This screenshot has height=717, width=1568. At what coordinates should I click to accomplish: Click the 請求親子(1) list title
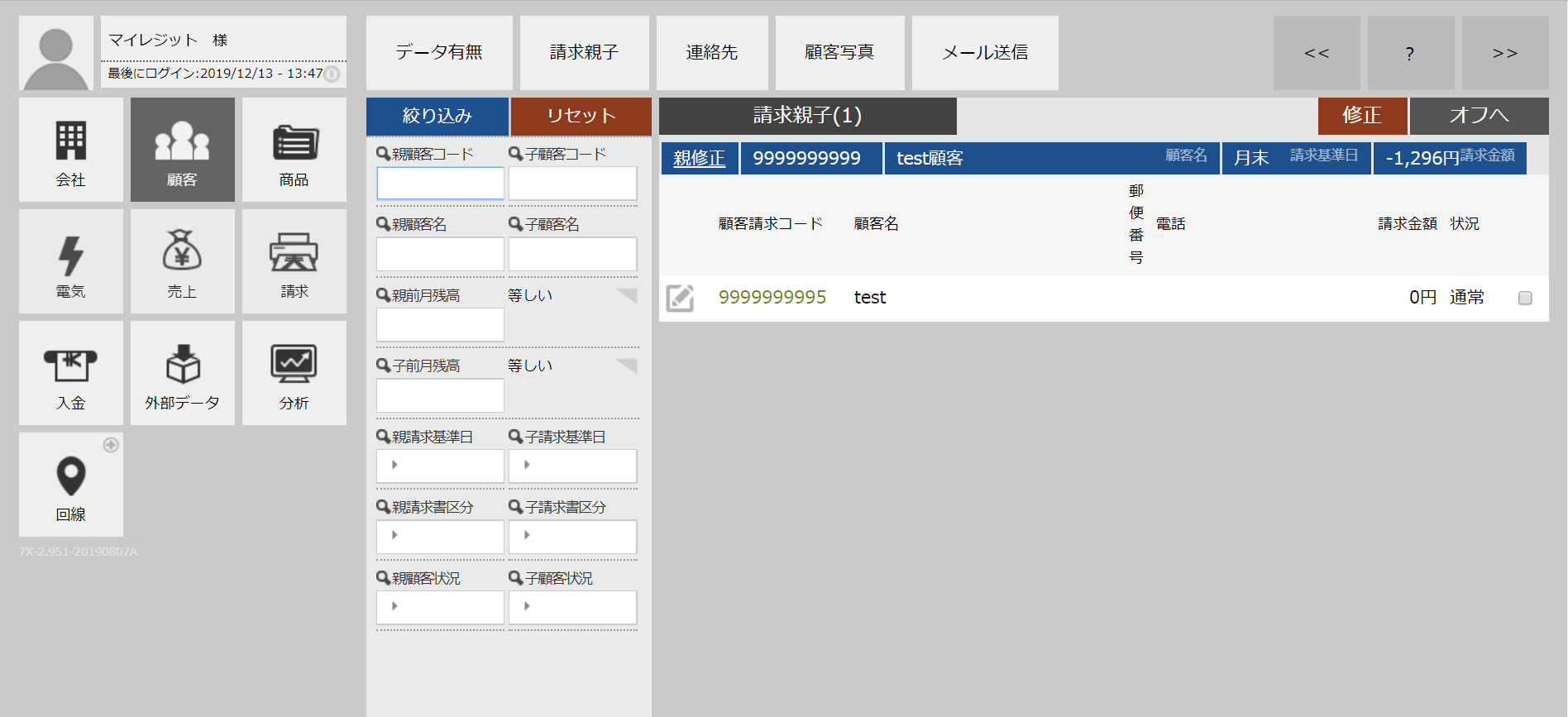point(807,116)
